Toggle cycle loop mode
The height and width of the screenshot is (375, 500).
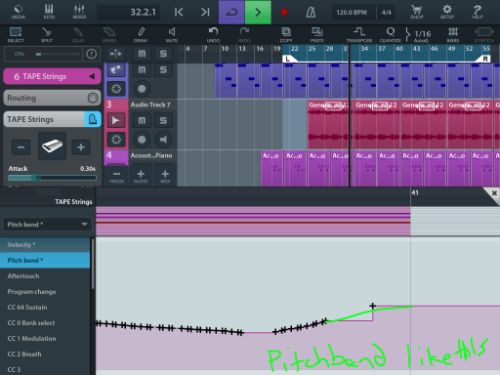coord(232,12)
